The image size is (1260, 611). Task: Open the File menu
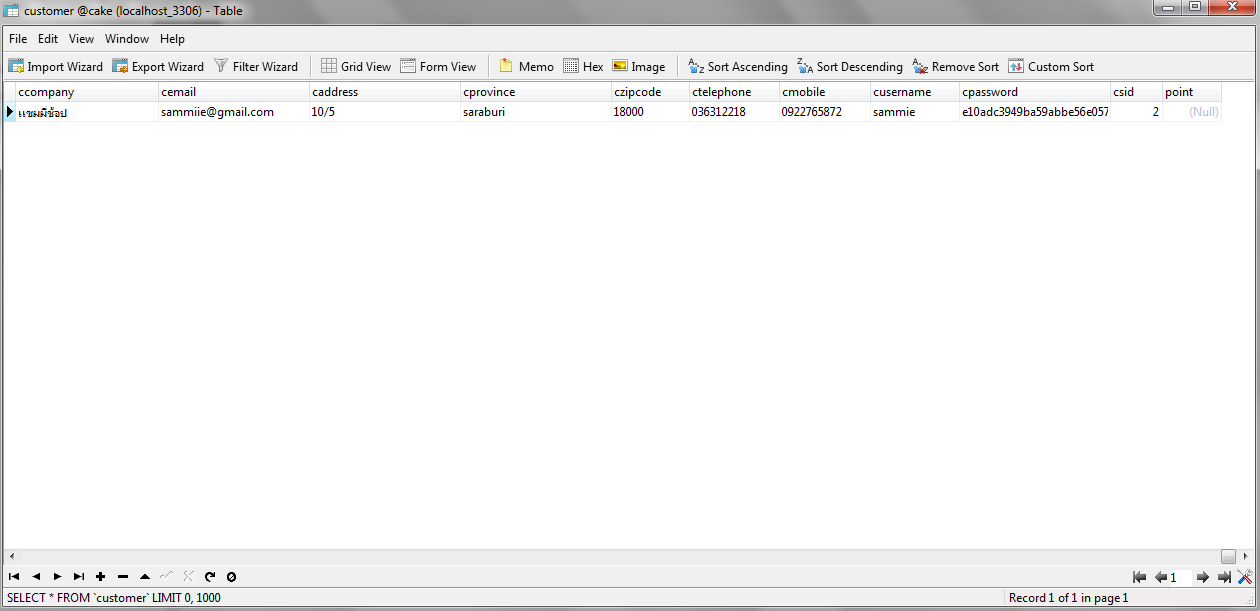(18, 39)
